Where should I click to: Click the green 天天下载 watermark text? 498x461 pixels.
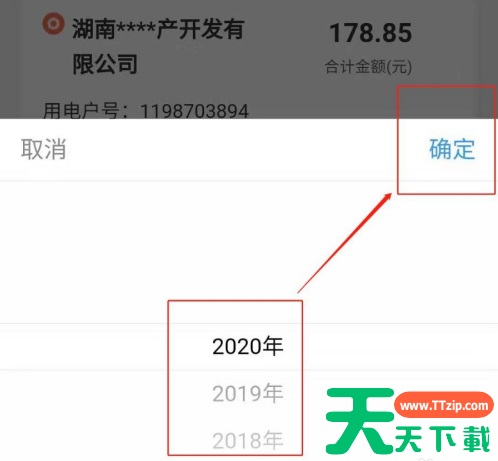(x=443, y=439)
